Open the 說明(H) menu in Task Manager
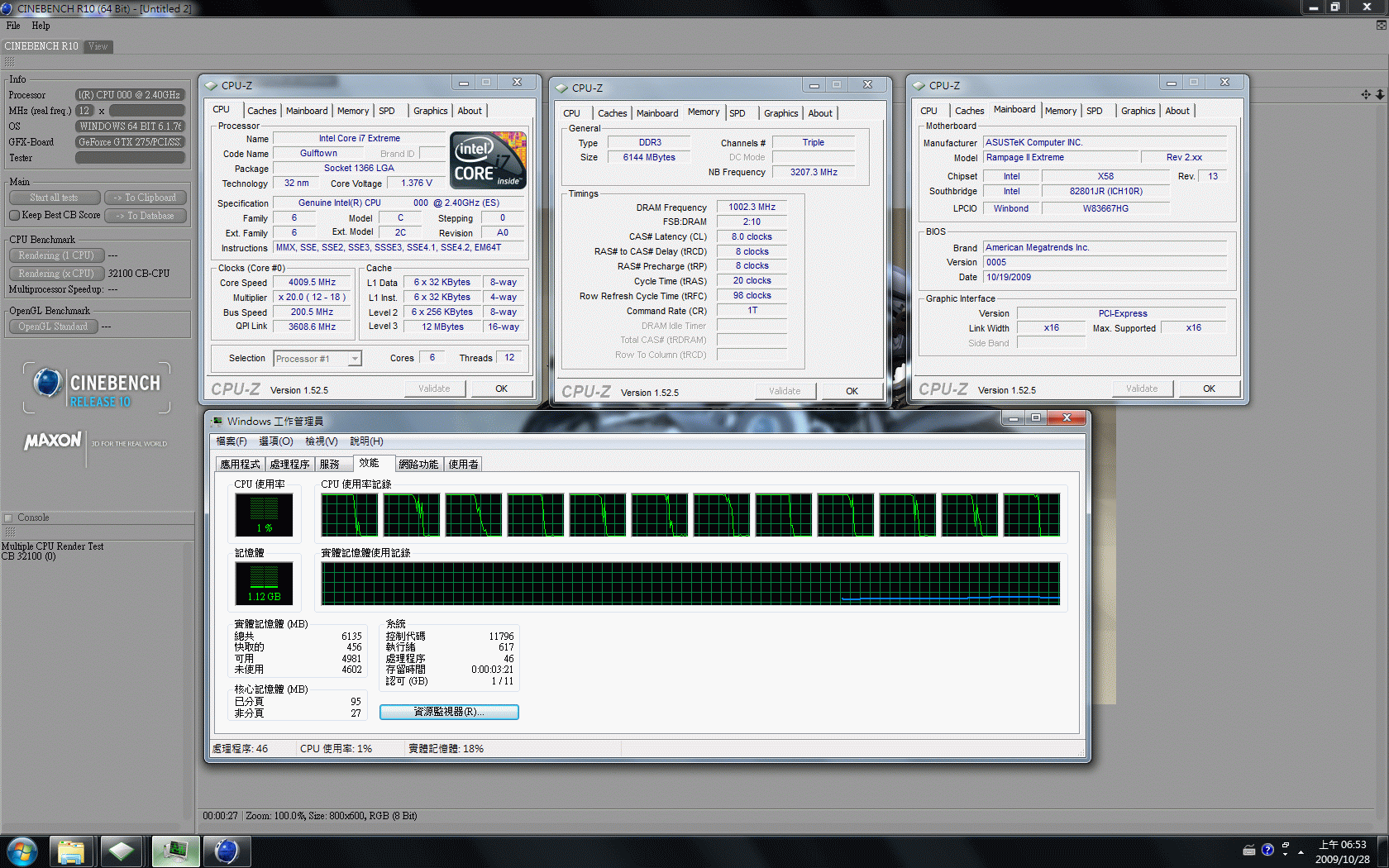Image resolution: width=1389 pixels, height=868 pixels. click(x=366, y=441)
